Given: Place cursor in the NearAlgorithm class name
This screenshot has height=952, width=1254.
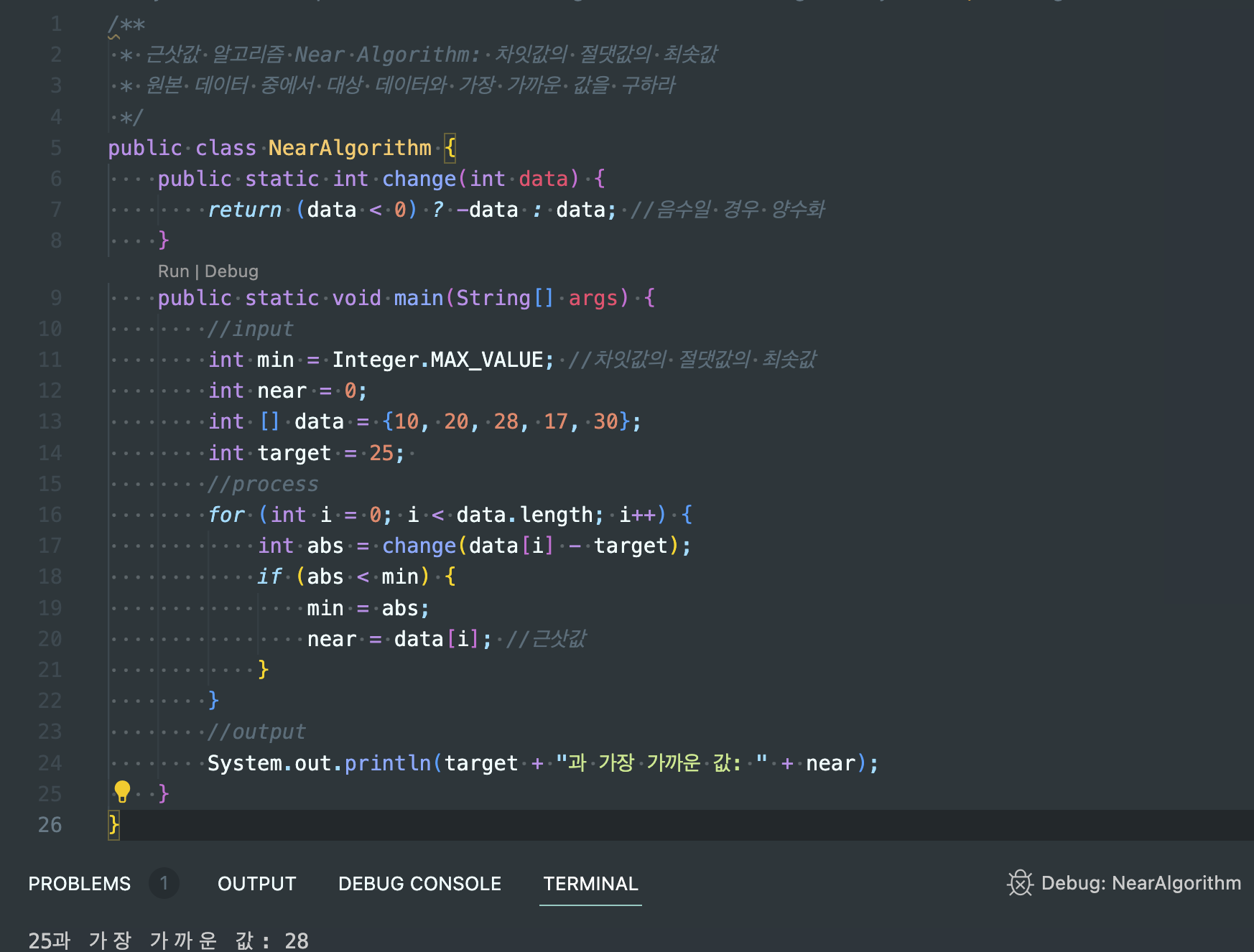Looking at the screenshot, I should pos(350,148).
